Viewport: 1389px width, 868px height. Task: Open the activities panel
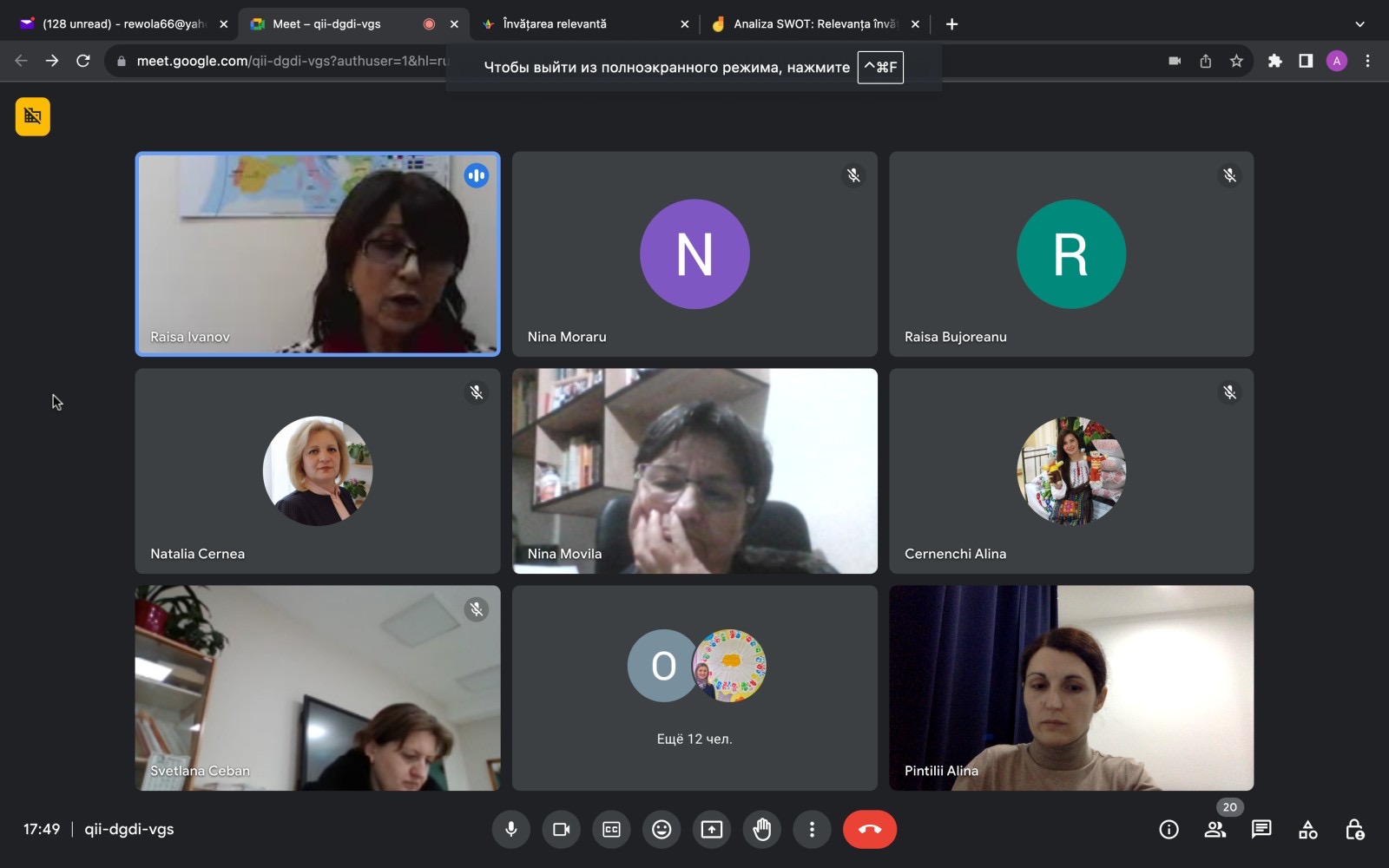coord(1307,830)
